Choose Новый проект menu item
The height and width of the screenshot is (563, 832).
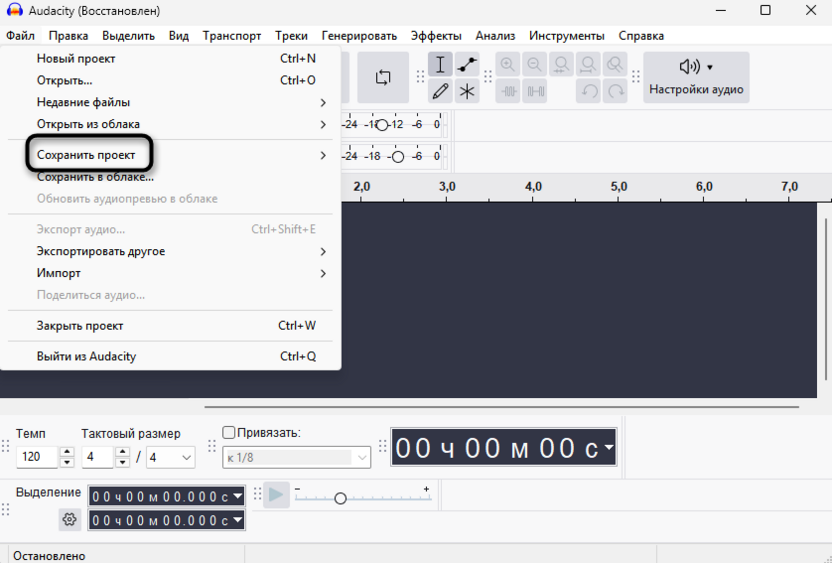170,58
